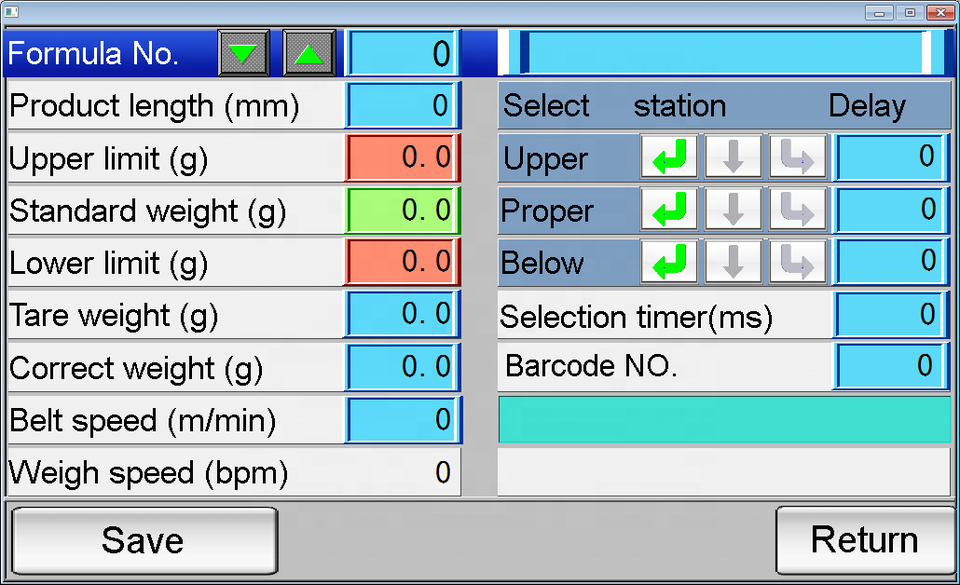The width and height of the screenshot is (960, 585).
Task: Edit the Upper delay value
Action: pos(891,157)
